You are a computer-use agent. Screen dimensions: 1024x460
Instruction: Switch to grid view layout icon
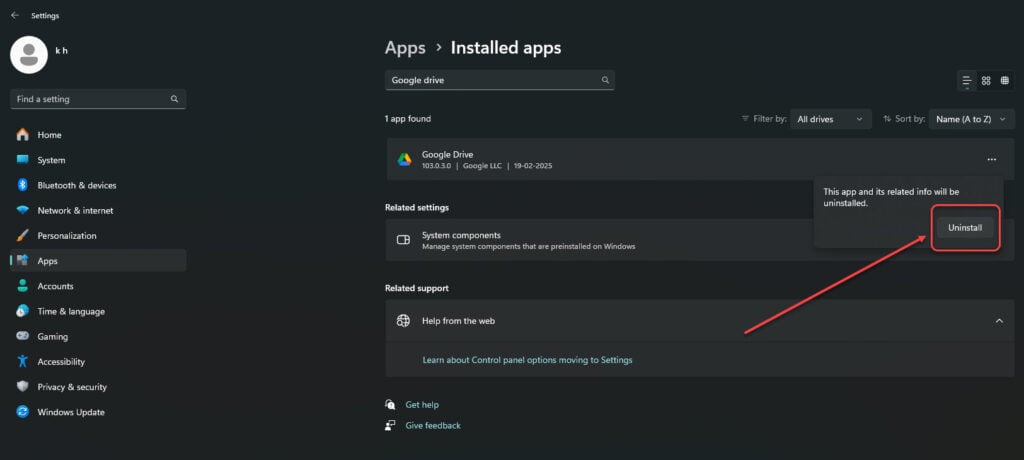point(986,80)
